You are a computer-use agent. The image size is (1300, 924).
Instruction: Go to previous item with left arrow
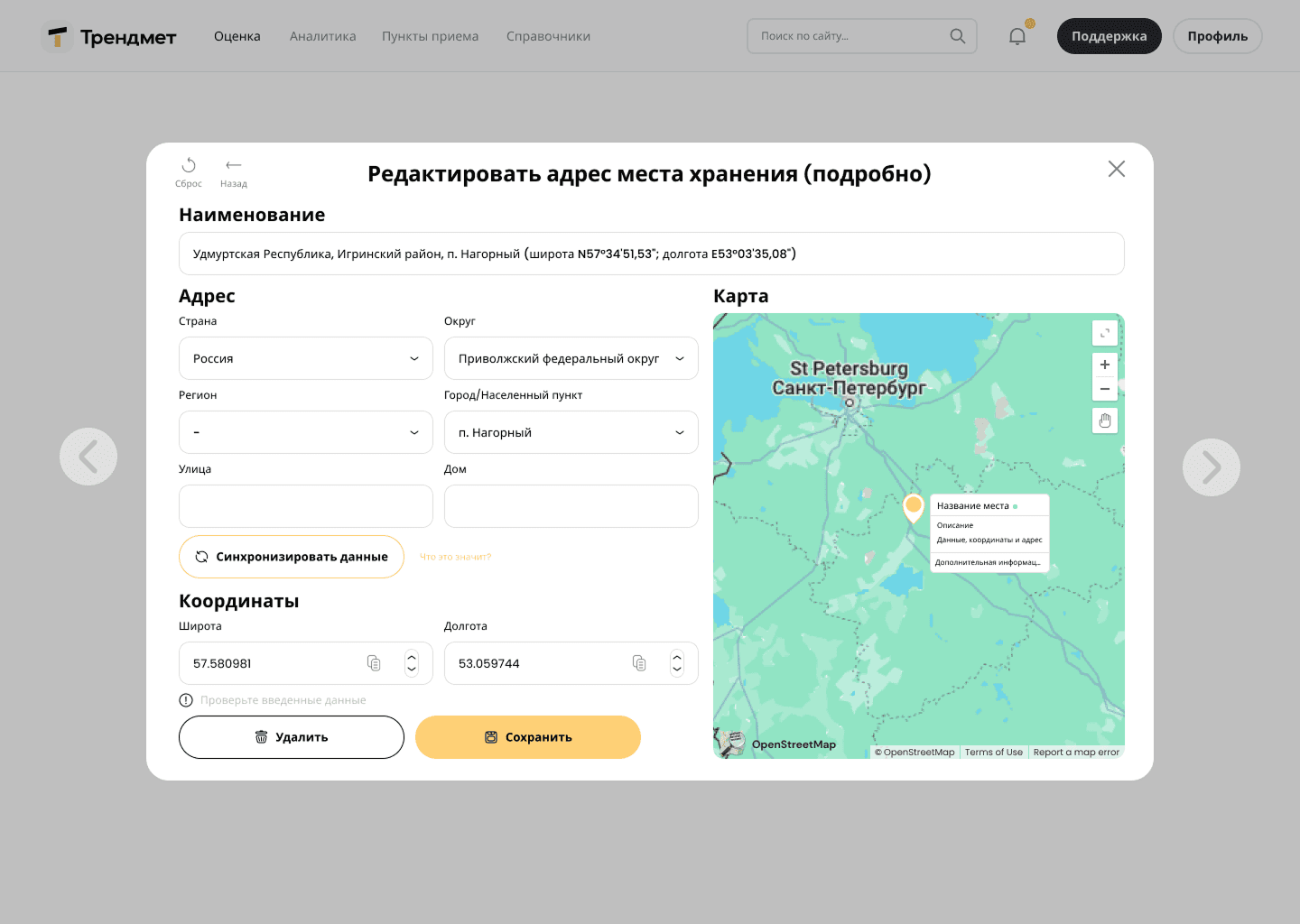[88, 457]
